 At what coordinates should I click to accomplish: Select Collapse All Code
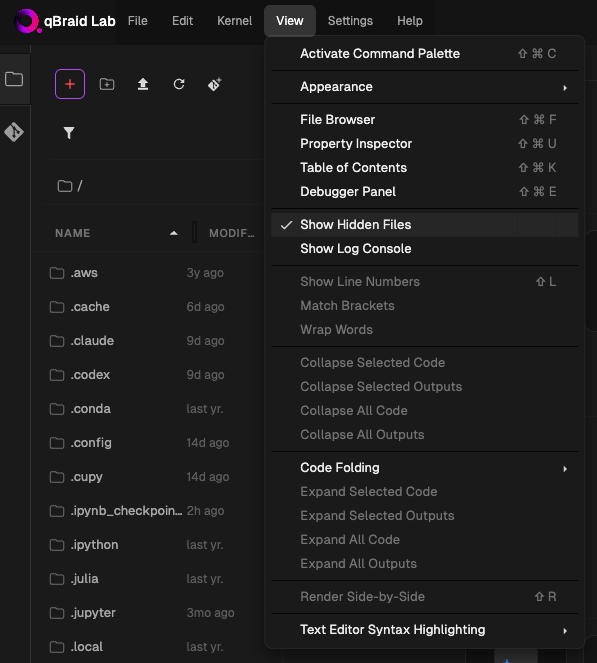pos(424,411)
